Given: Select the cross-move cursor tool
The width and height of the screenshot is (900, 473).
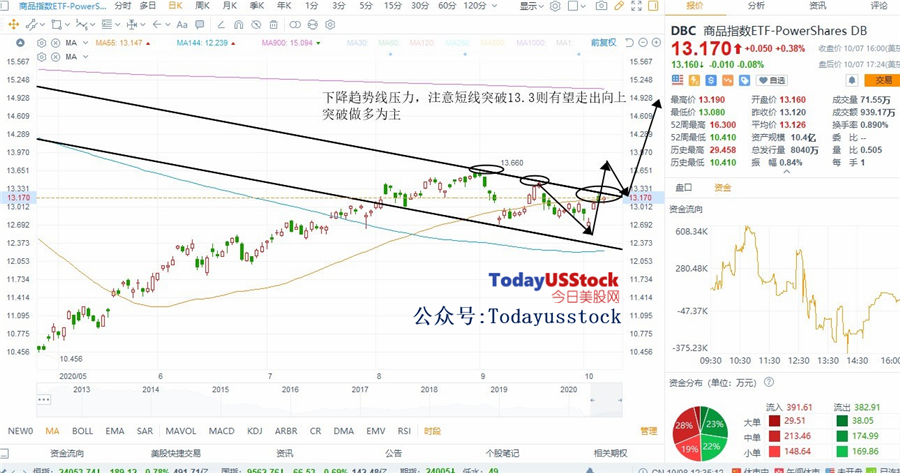Looking at the screenshot, I should coord(13,25).
